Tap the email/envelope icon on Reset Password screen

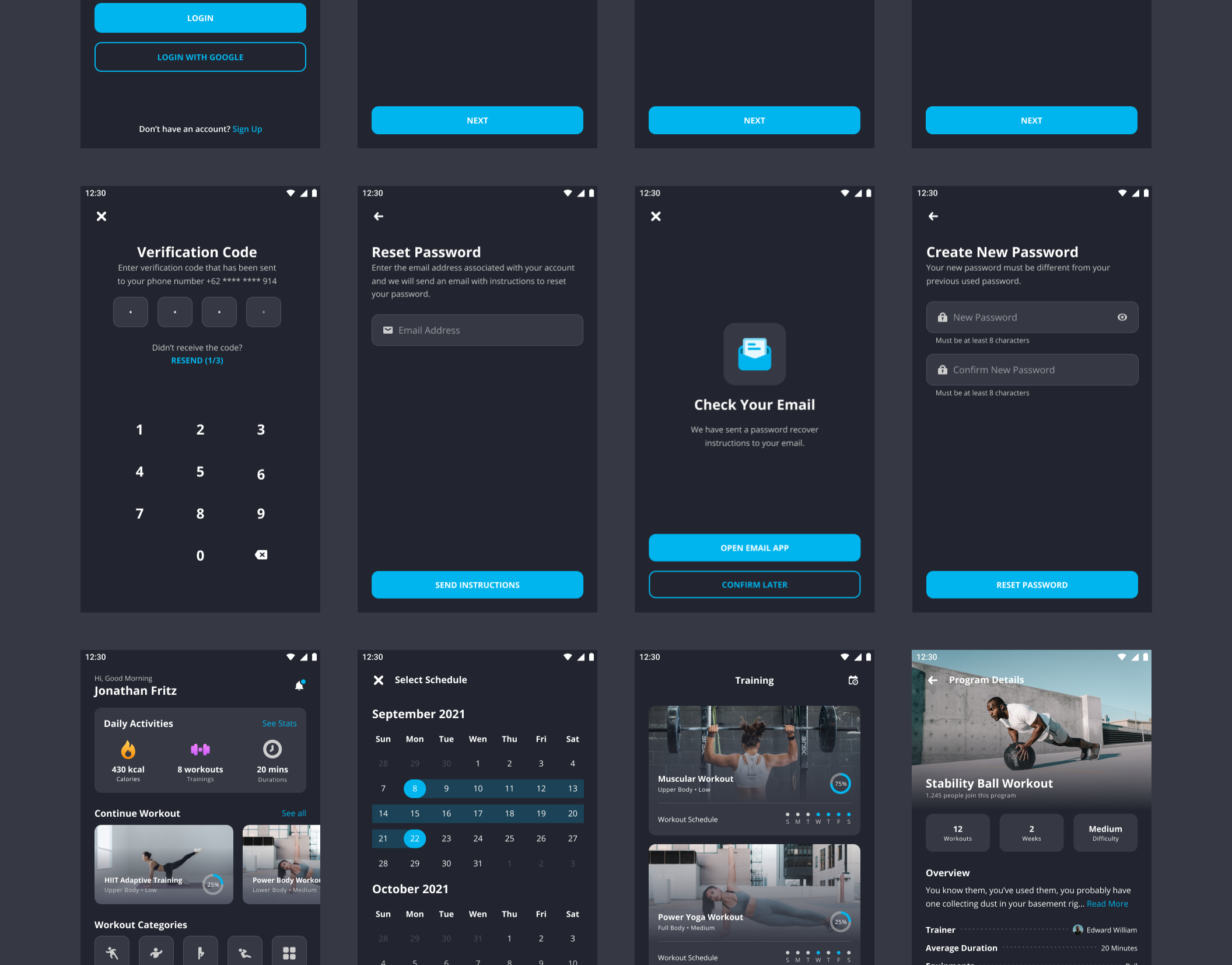(x=388, y=330)
